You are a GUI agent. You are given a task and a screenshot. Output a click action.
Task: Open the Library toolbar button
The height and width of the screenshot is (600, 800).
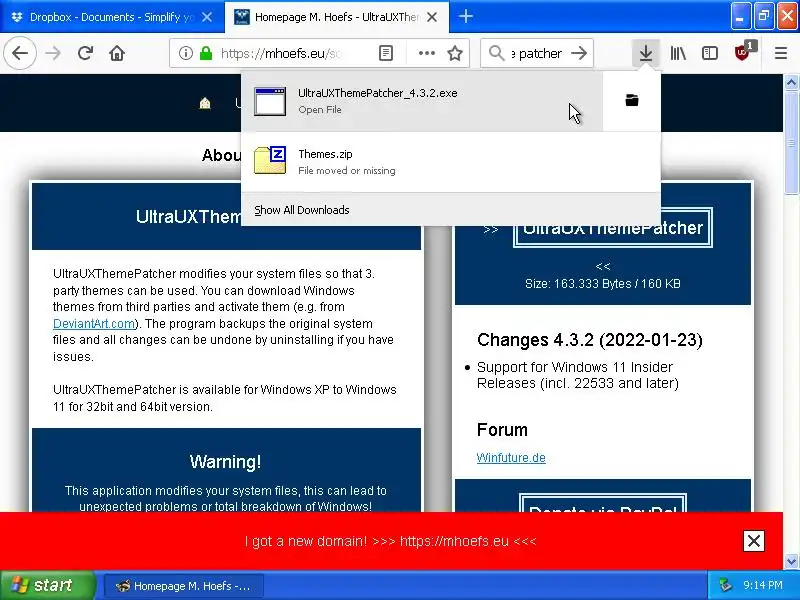[x=678, y=53]
